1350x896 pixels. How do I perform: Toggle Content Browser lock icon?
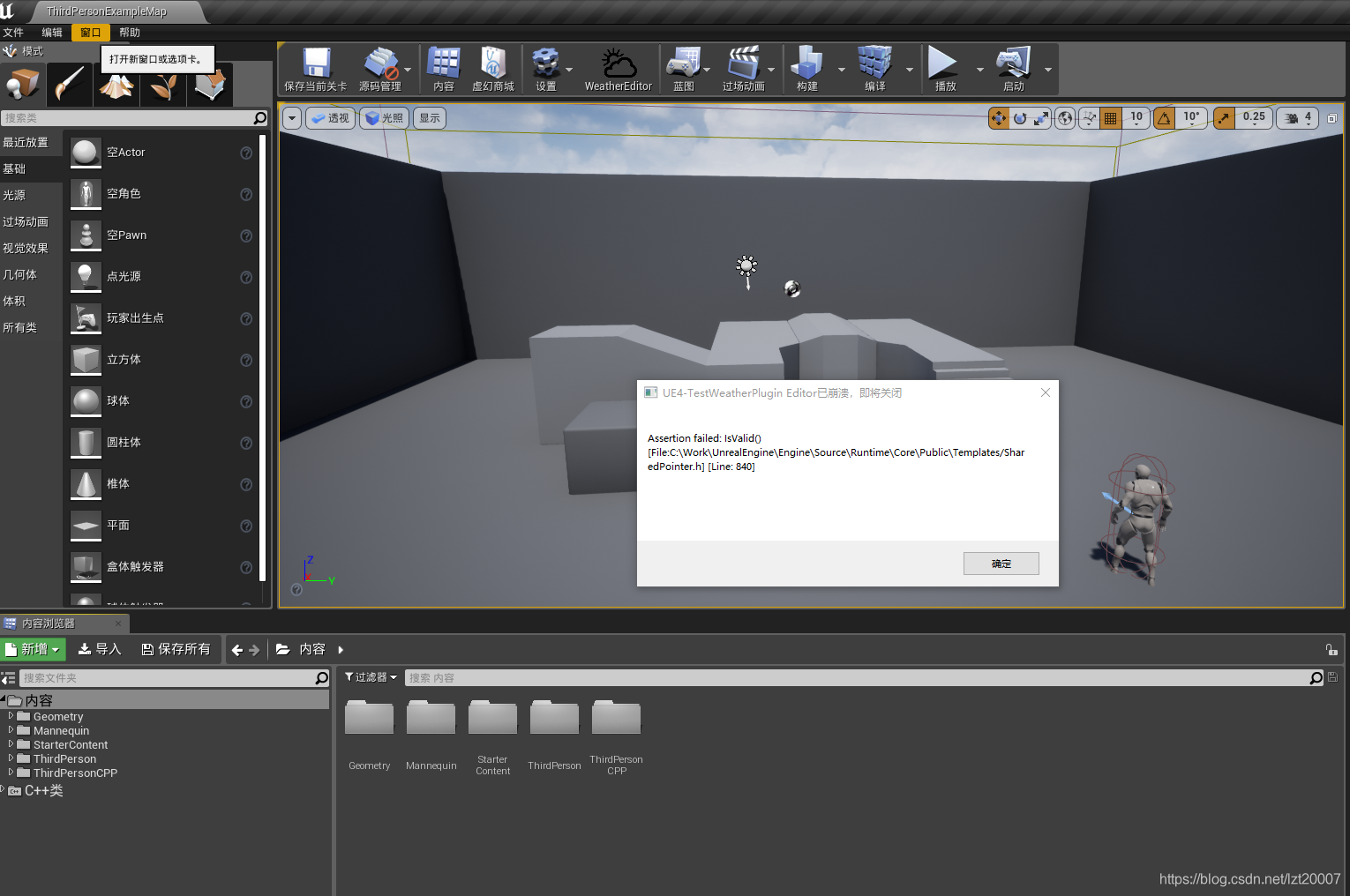pyautogui.click(x=1331, y=649)
